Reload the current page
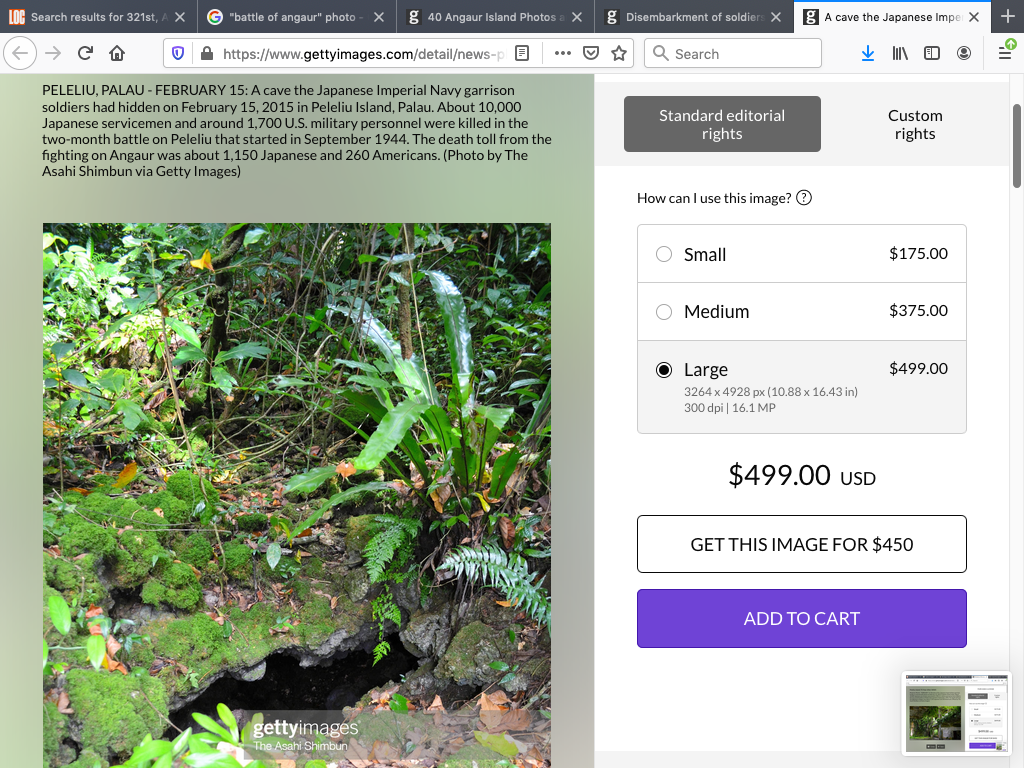This screenshot has height=768, width=1024. point(85,53)
